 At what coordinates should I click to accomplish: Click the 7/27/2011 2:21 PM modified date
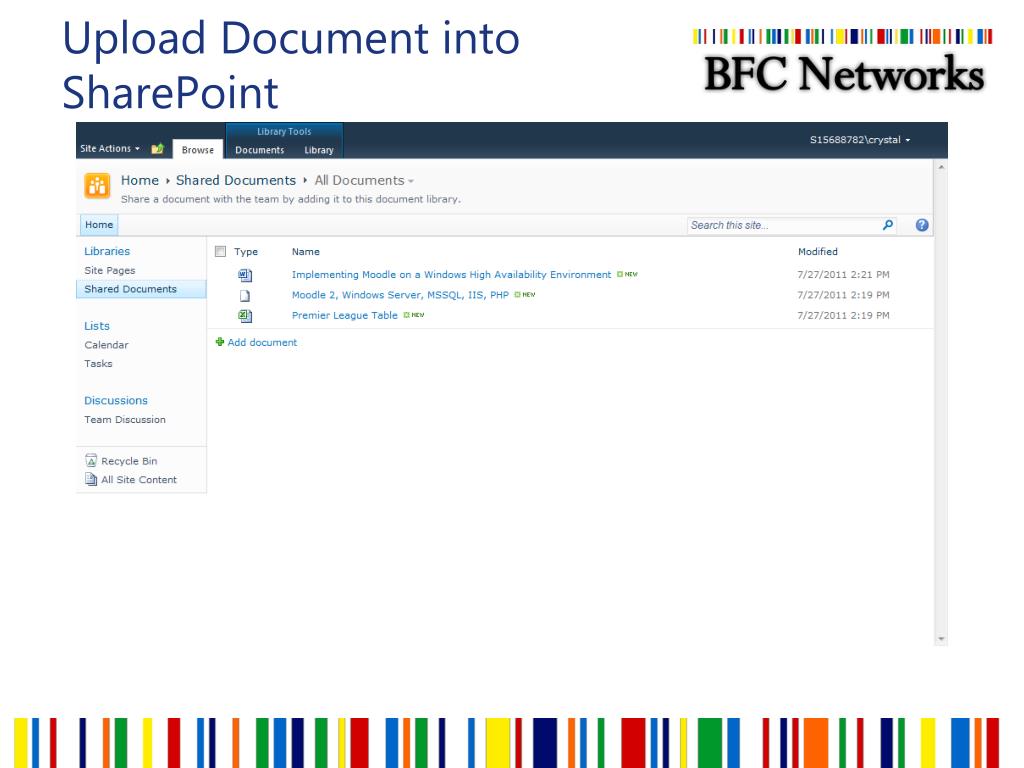point(843,275)
